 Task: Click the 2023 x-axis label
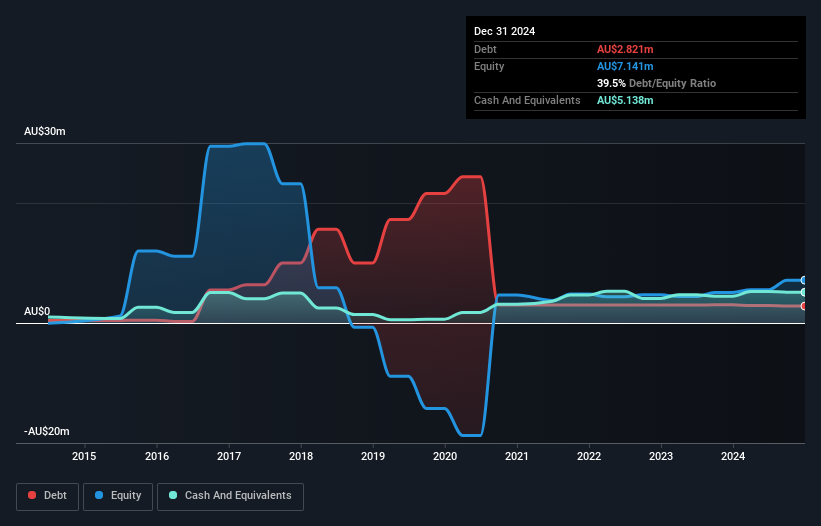(x=661, y=456)
